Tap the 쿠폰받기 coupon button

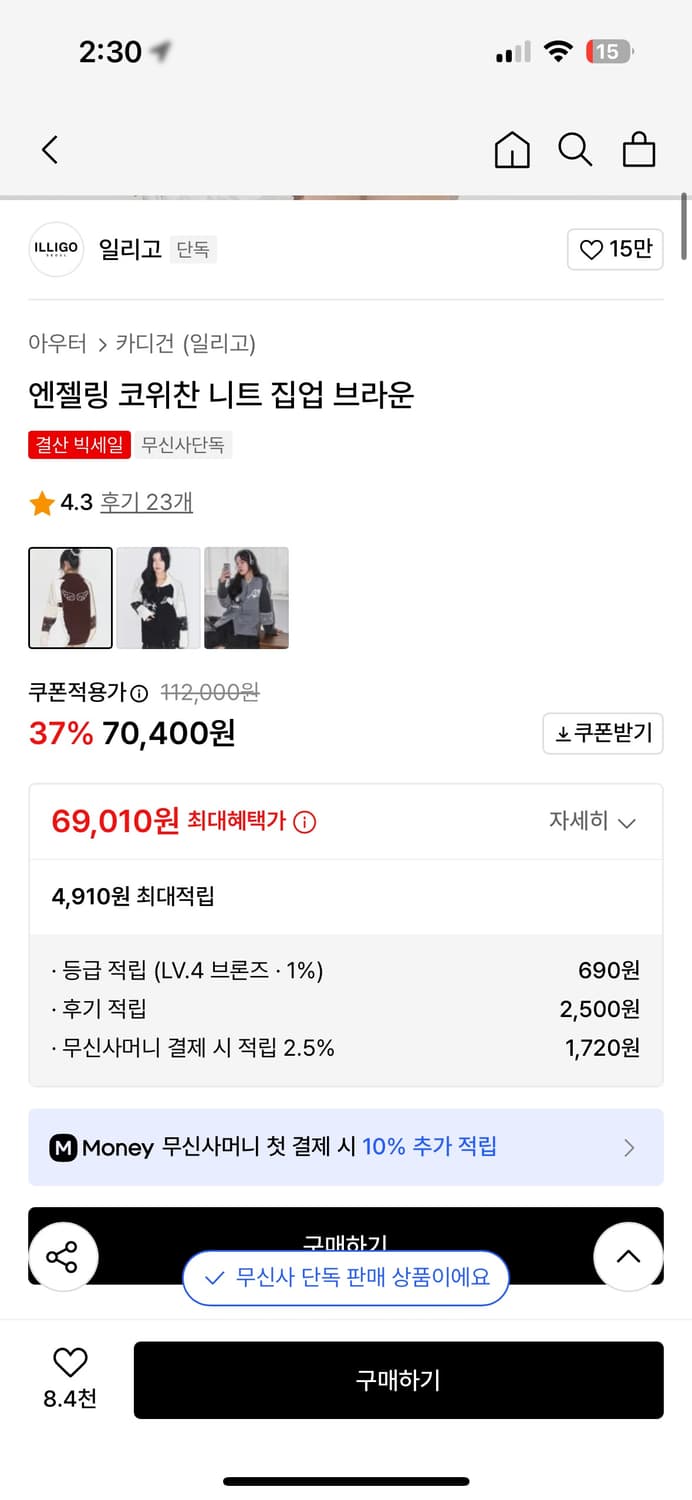(x=602, y=733)
